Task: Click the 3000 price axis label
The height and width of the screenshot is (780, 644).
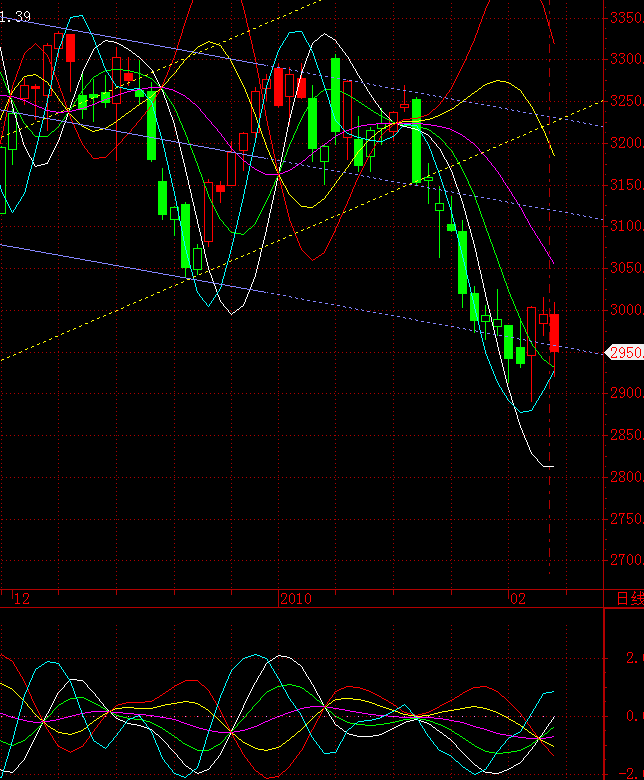Action: click(x=627, y=310)
